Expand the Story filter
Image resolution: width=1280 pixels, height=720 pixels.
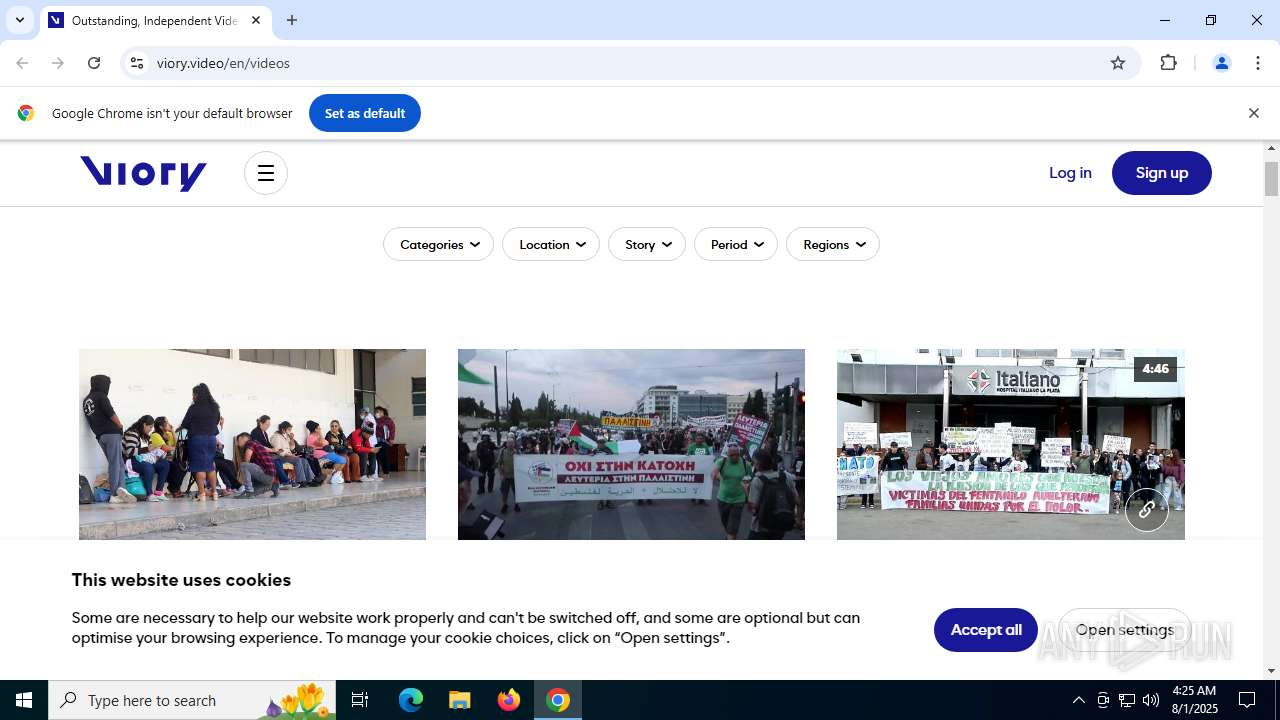tap(647, 245)
